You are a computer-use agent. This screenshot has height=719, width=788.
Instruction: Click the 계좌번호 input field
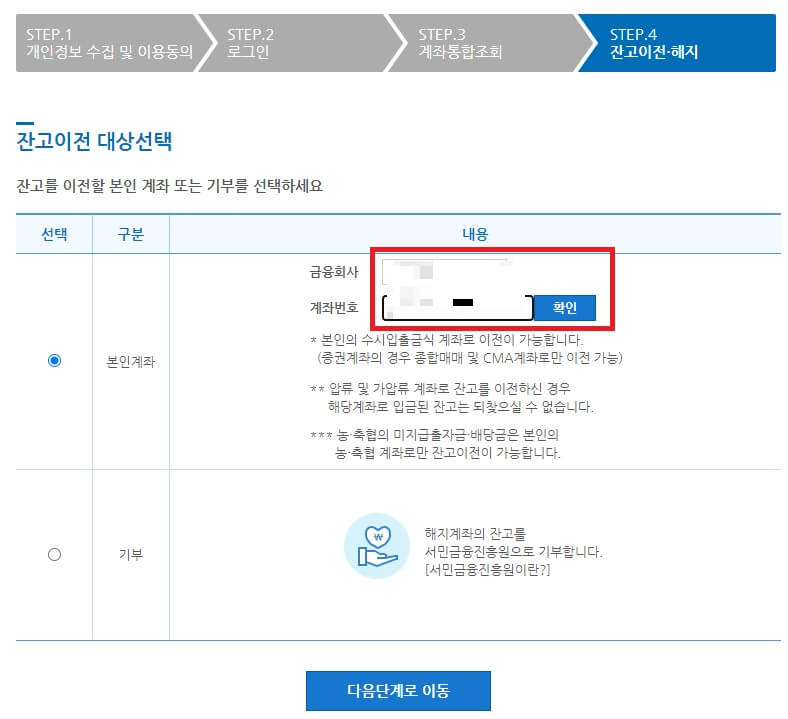click(x=457, y=307)
